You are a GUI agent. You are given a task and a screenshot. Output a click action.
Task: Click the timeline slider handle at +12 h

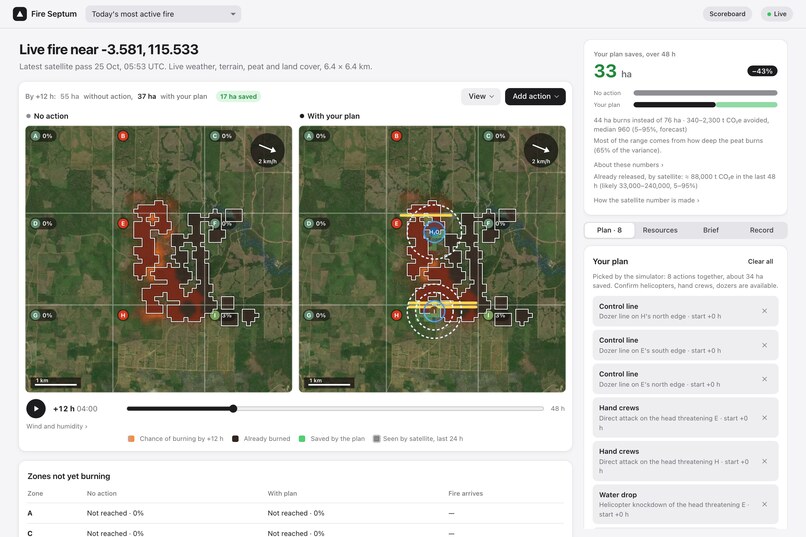click(233, 409)
